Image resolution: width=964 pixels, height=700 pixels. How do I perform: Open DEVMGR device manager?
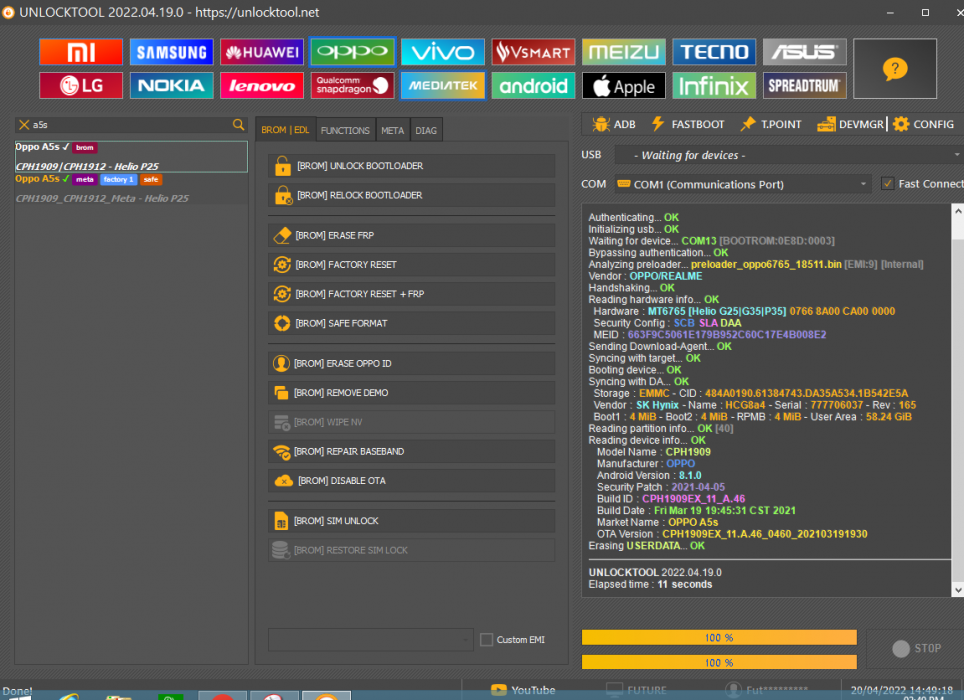click(x=850, y=124)
